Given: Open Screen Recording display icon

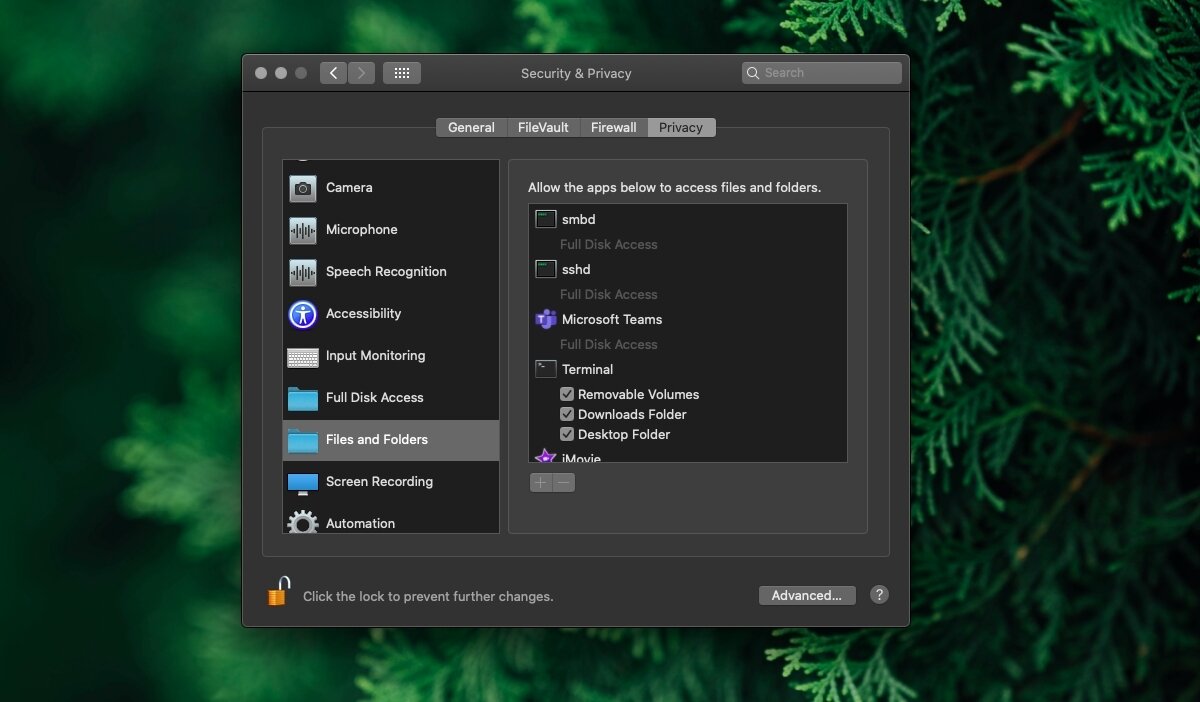Looking at the screenshot, I should point(303,482).
